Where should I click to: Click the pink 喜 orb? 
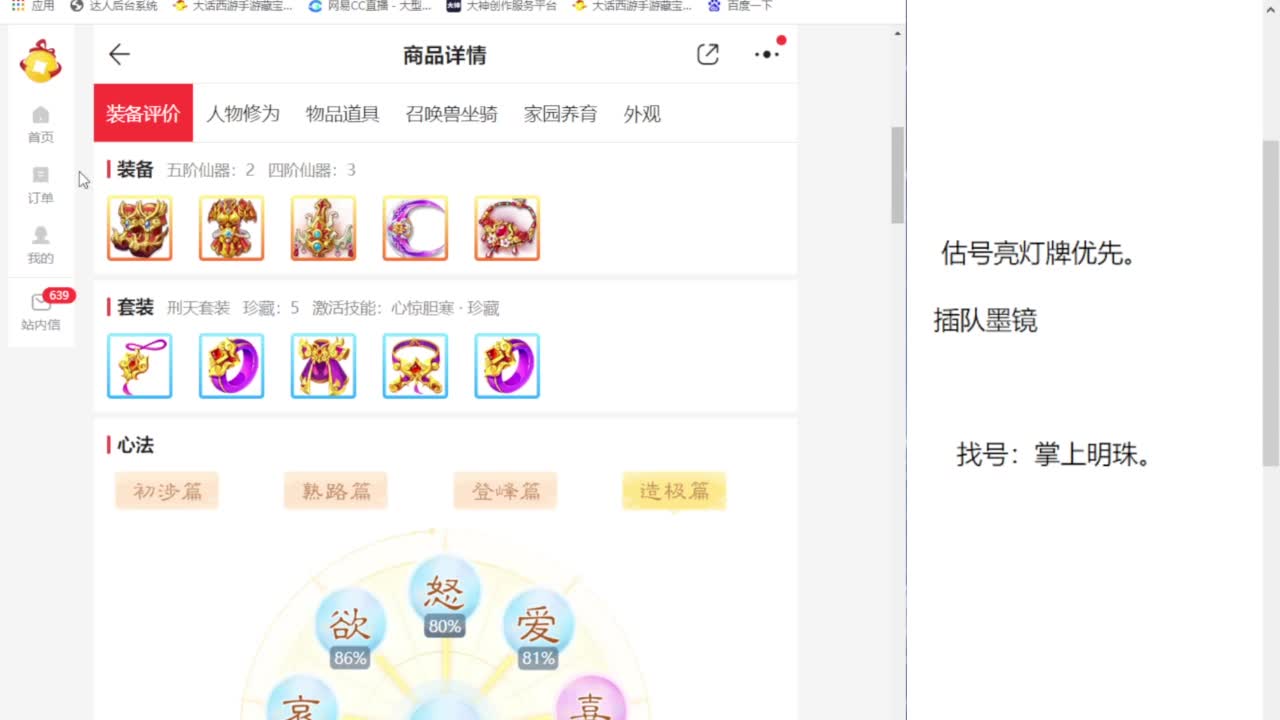click(591, 698)
